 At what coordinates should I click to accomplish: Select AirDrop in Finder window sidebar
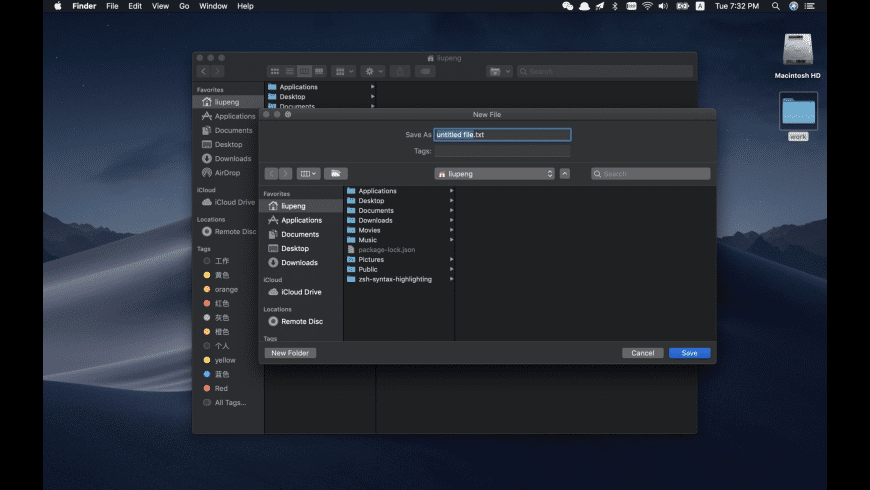click(x=229, y=173)
